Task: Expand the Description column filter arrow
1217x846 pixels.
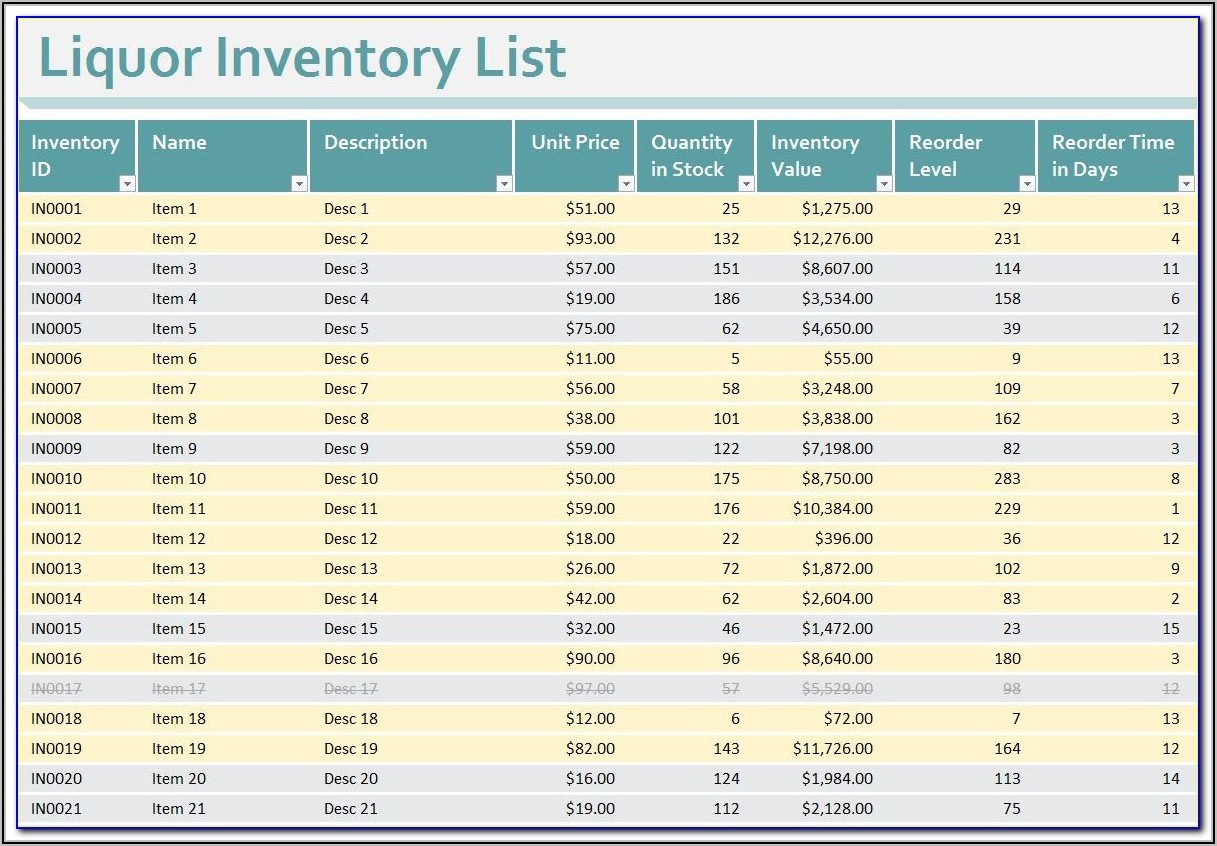Action: point(504,184)
